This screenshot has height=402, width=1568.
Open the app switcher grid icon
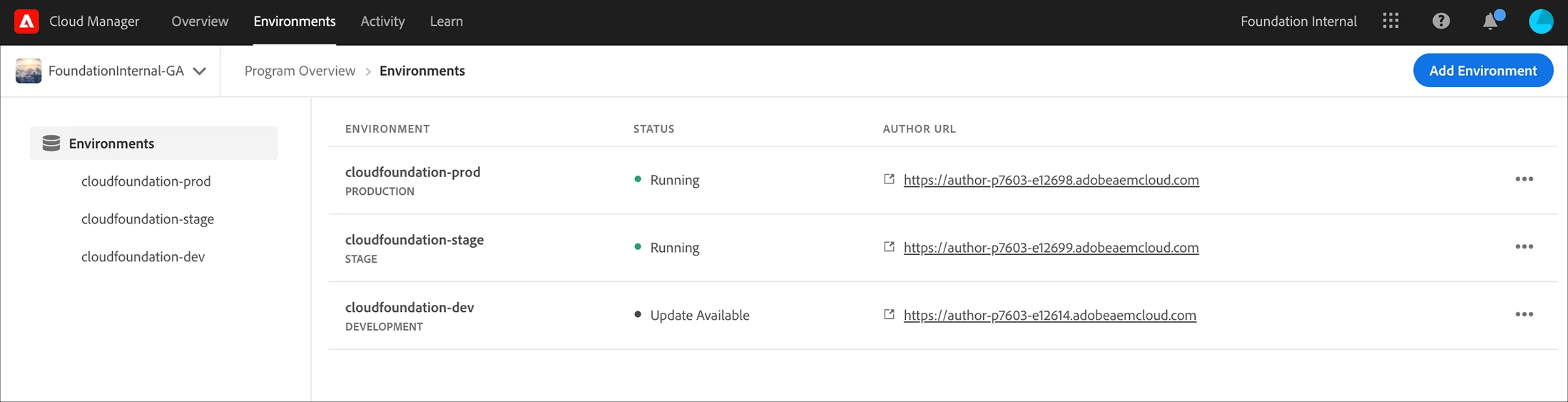point(1390,21)
